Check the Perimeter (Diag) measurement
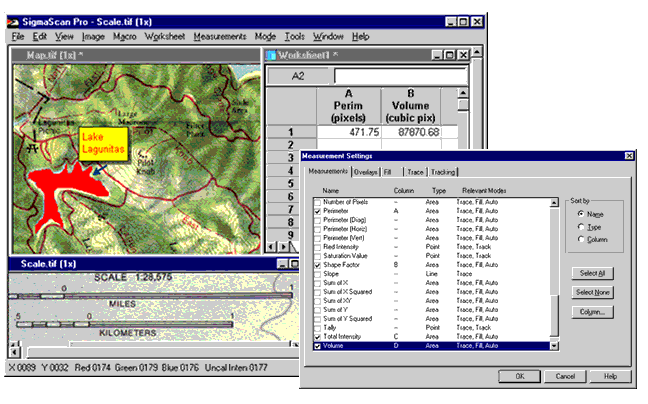This screenshot has height=404, width=648. point(317,221)
